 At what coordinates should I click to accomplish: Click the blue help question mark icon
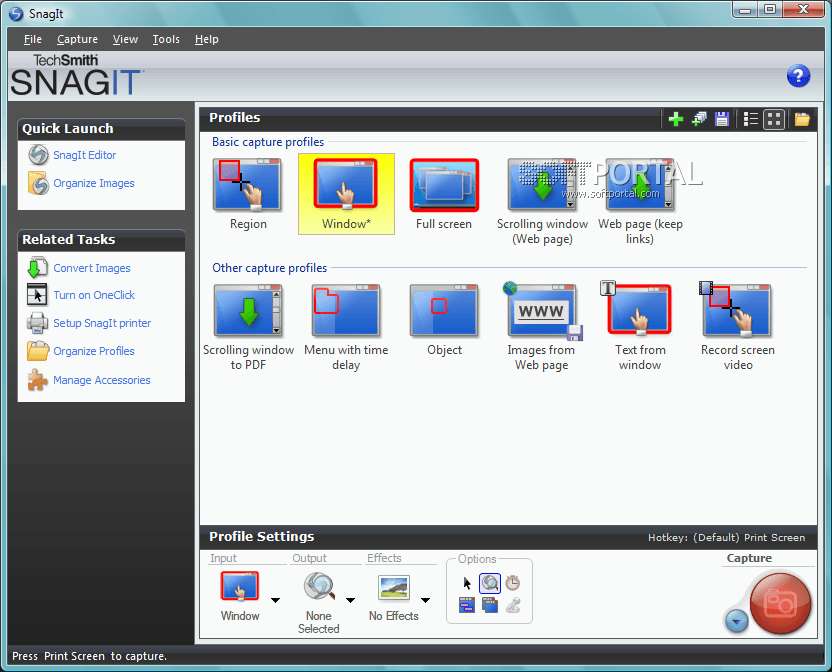click(798, 76)
